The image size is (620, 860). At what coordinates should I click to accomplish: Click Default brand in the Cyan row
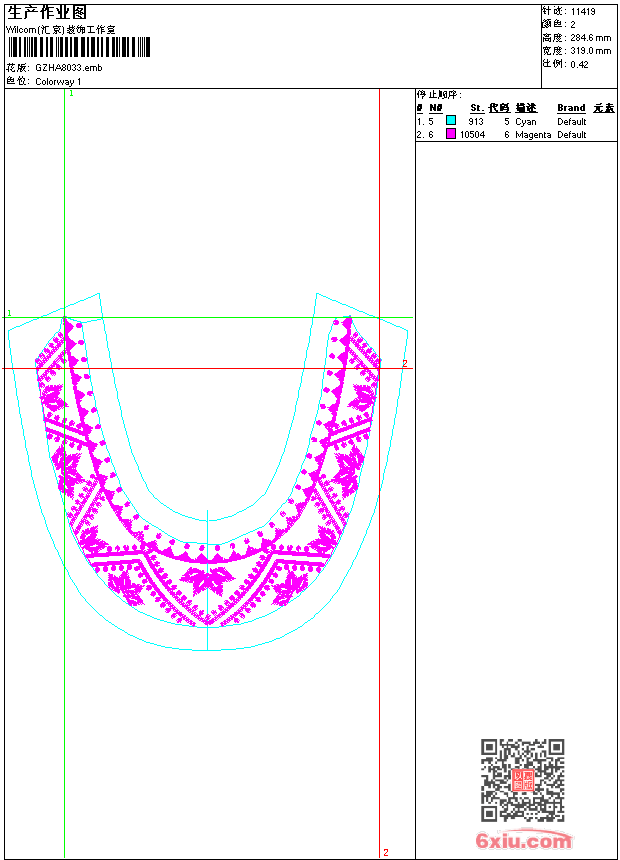pyautogui.click(x=572, y=122)
